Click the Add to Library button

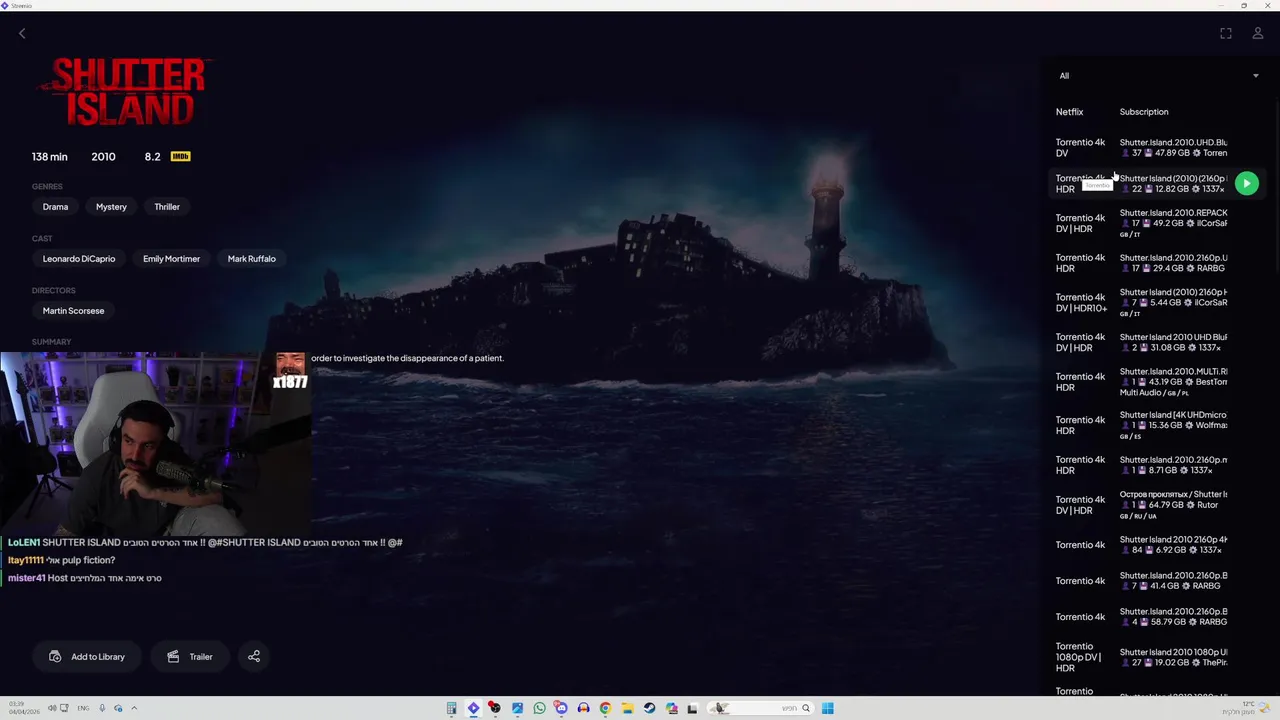tap(87, 657)
